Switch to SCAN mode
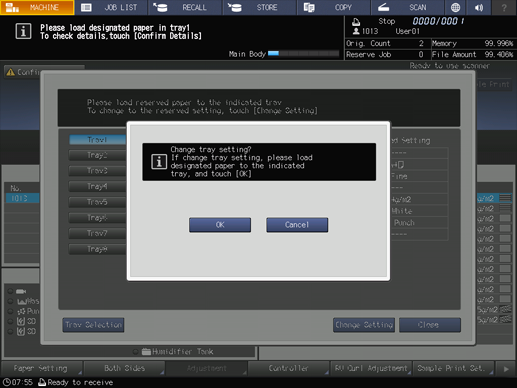Screen dimensions: 517x388 (407, 7)
